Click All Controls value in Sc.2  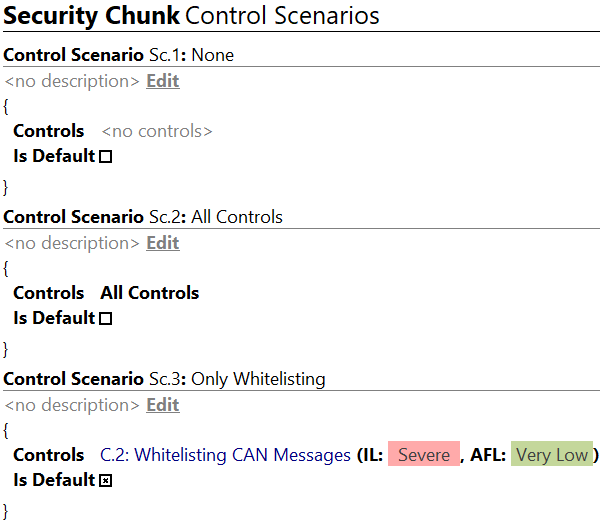tap(150, 293)
